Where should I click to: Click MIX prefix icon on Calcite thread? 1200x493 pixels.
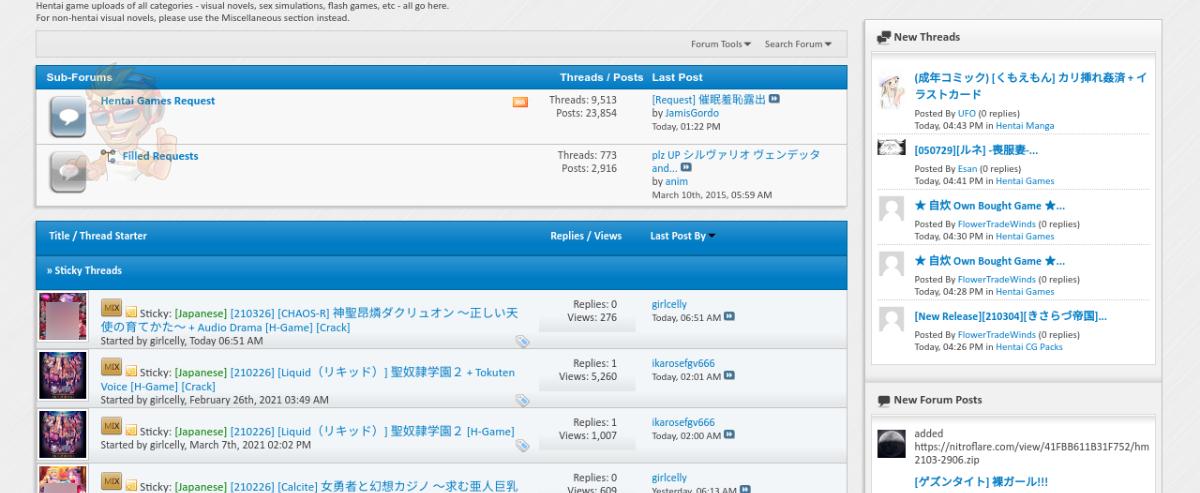coord(111,483)
